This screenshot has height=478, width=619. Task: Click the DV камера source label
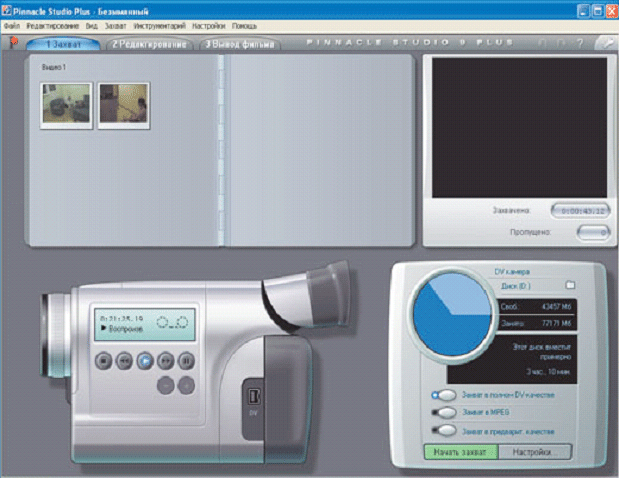(512, 272)
